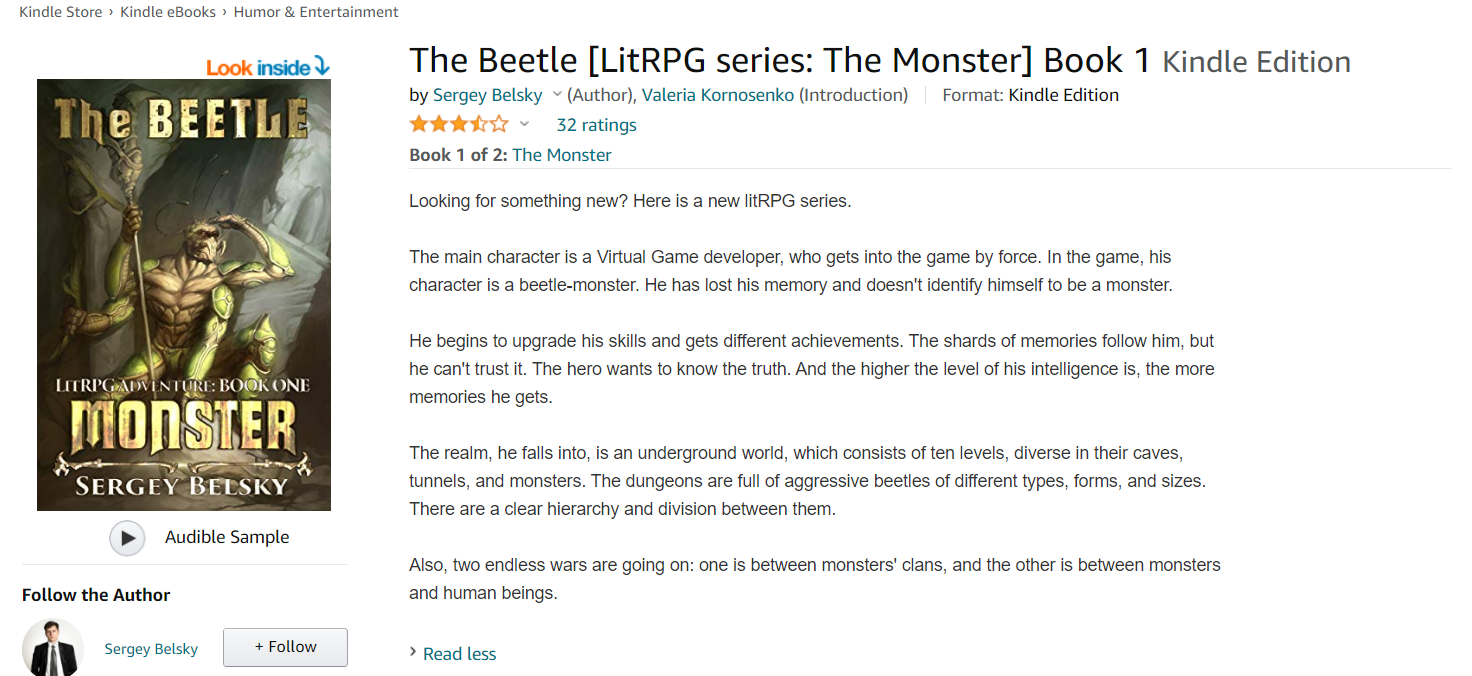Viewport: 1472px width, 676px height.
Task: Open Humor & Entertainment breadcrumb
Action: pyautogui.click(x=316, y=12)
